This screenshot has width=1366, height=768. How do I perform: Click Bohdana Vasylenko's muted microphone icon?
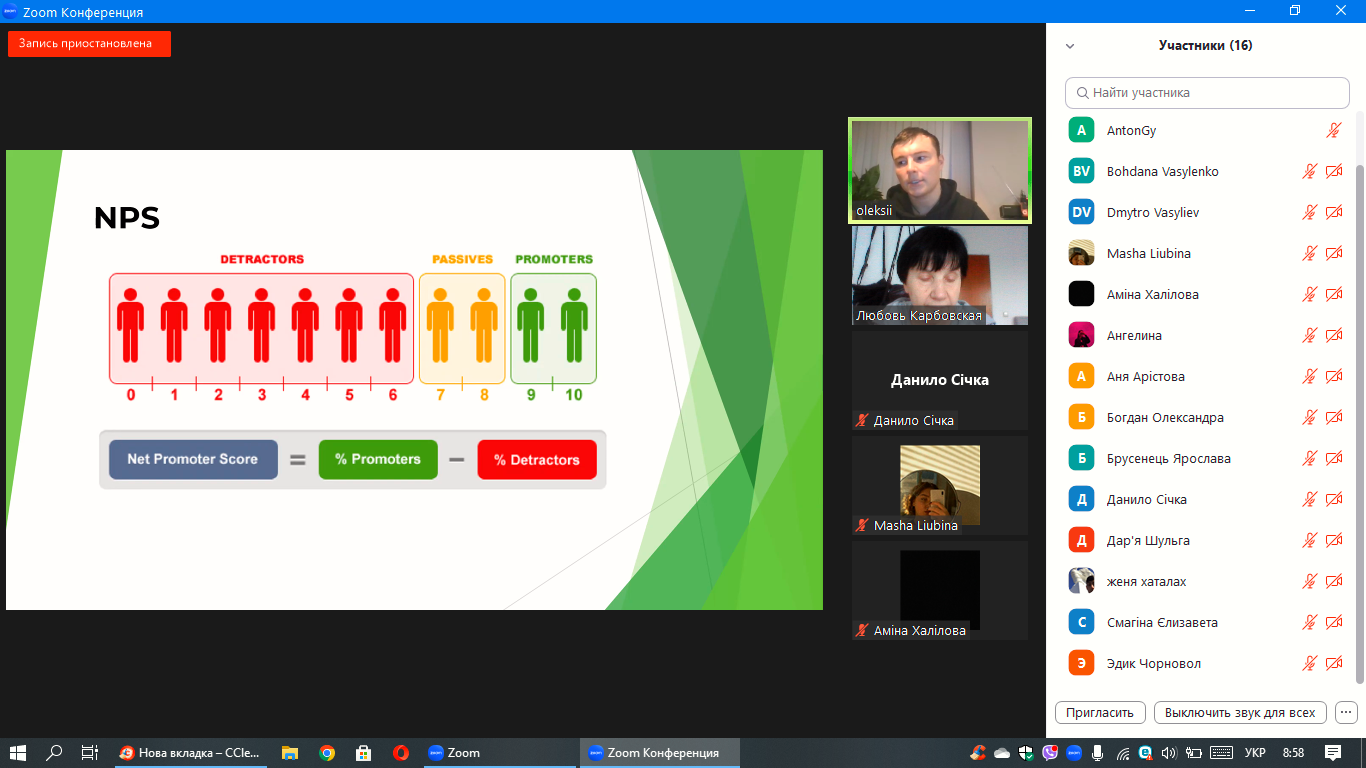pyautogui.click(x=1309, y=171)
